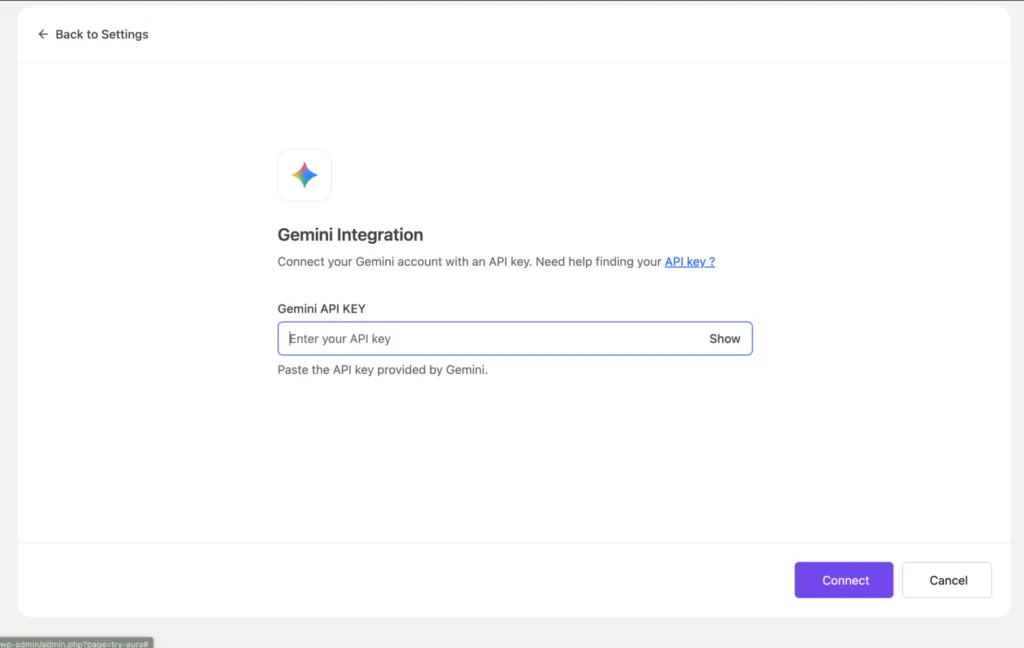Image resolution: width=1024 pixels, height=648 pixels.
Task: Click the back arrow icon
Action: (43, 34)
